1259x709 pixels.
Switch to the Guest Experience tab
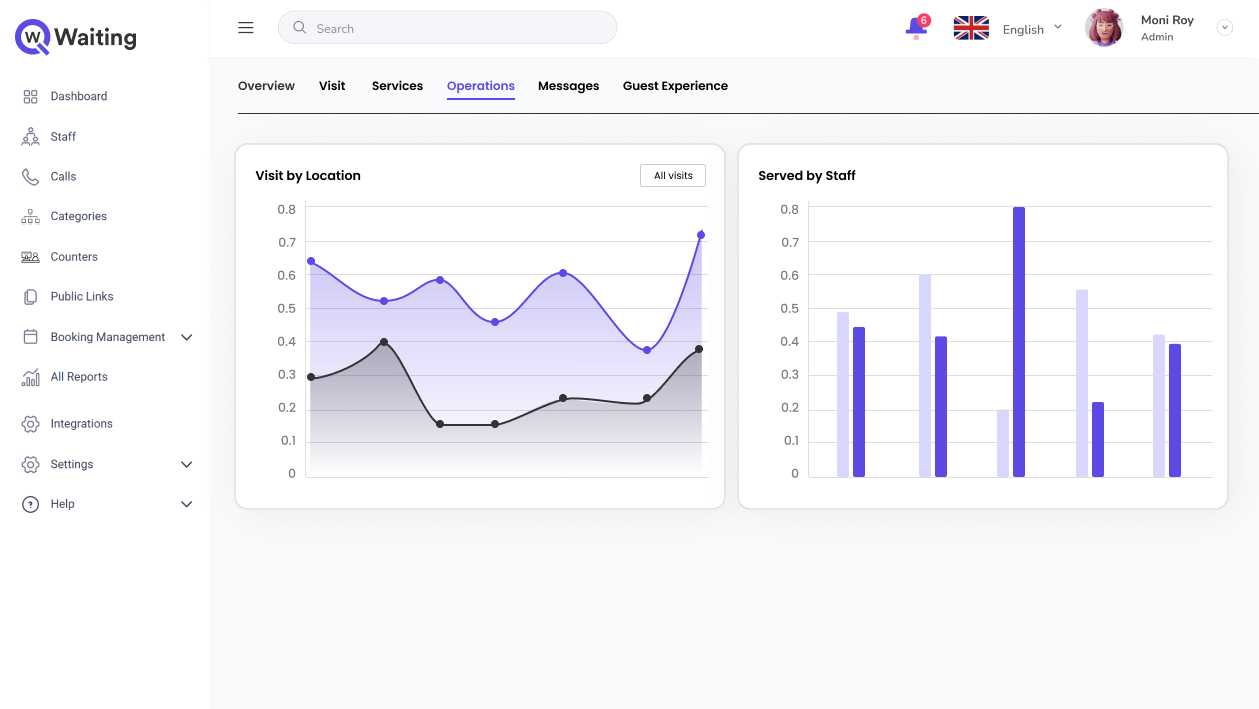tap(675, 86)
